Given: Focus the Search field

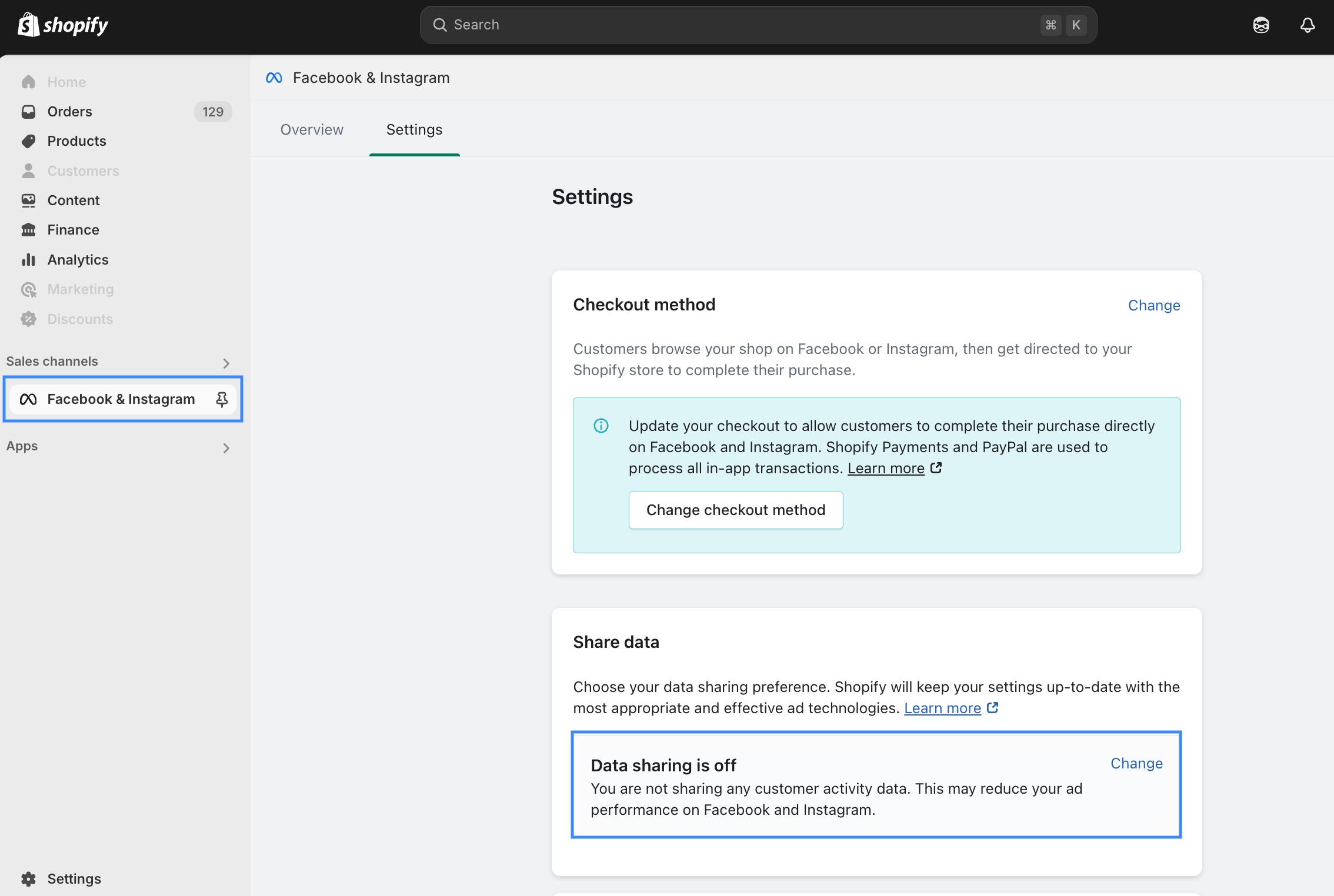Looking at the screenshot, I should (x=758, y=25).
